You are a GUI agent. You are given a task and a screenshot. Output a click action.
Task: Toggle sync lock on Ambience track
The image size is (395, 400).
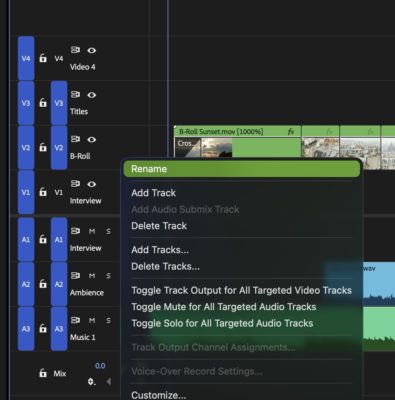[x=75, y=276]
